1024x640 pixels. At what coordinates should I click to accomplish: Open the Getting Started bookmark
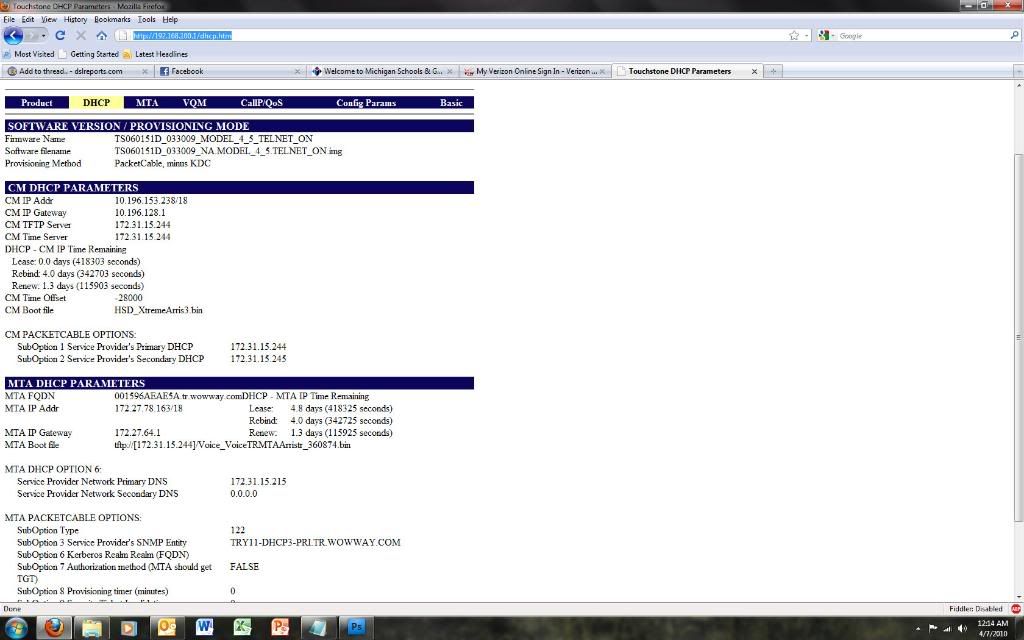(89, 54)
